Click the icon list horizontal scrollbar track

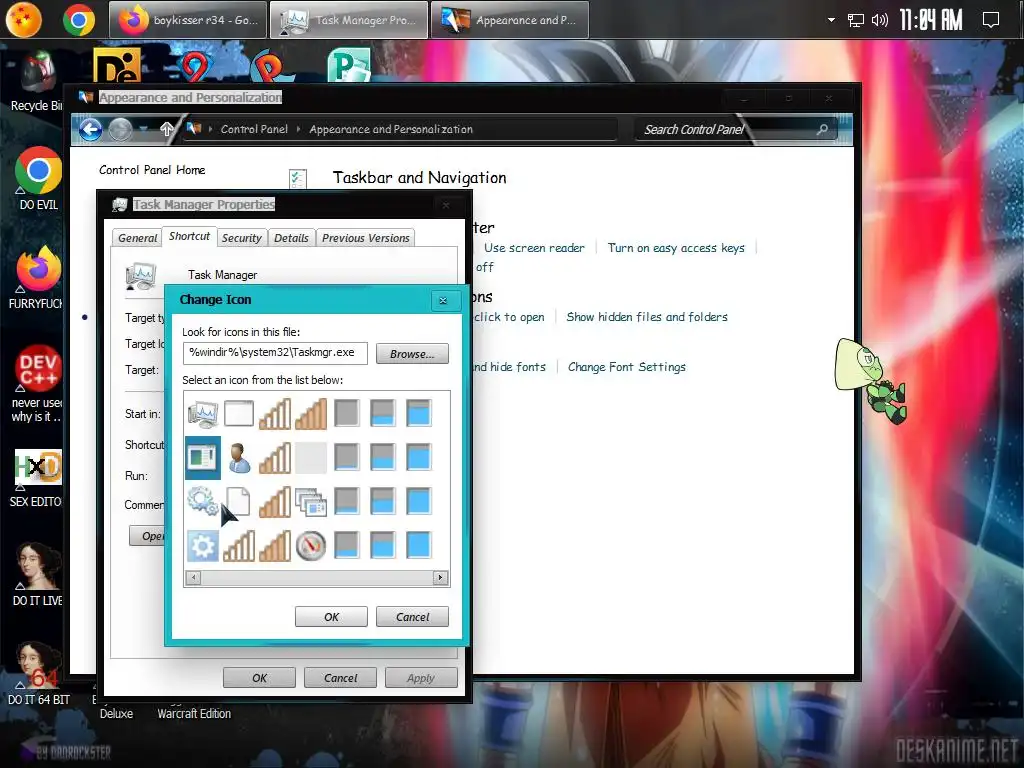(317, 577)
